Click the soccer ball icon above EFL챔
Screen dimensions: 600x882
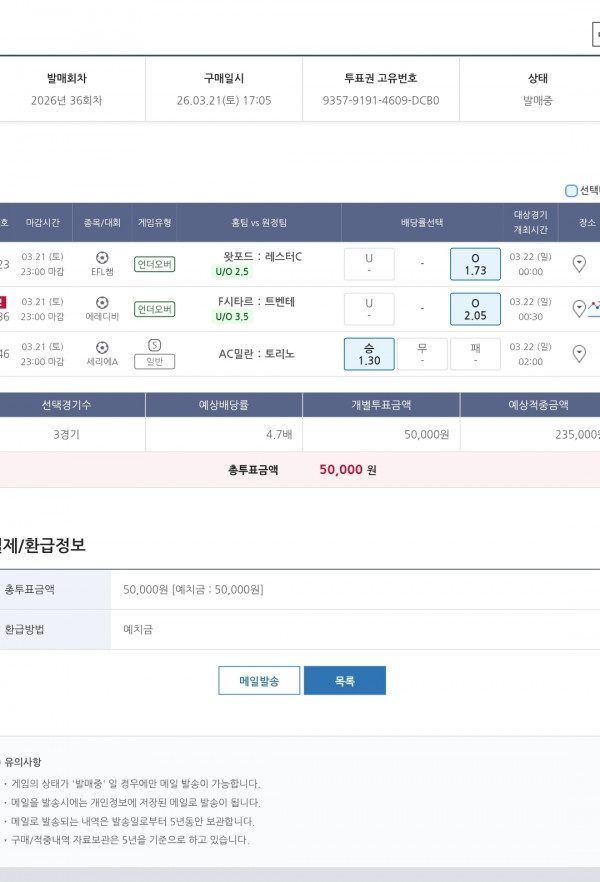coord(102,257)
